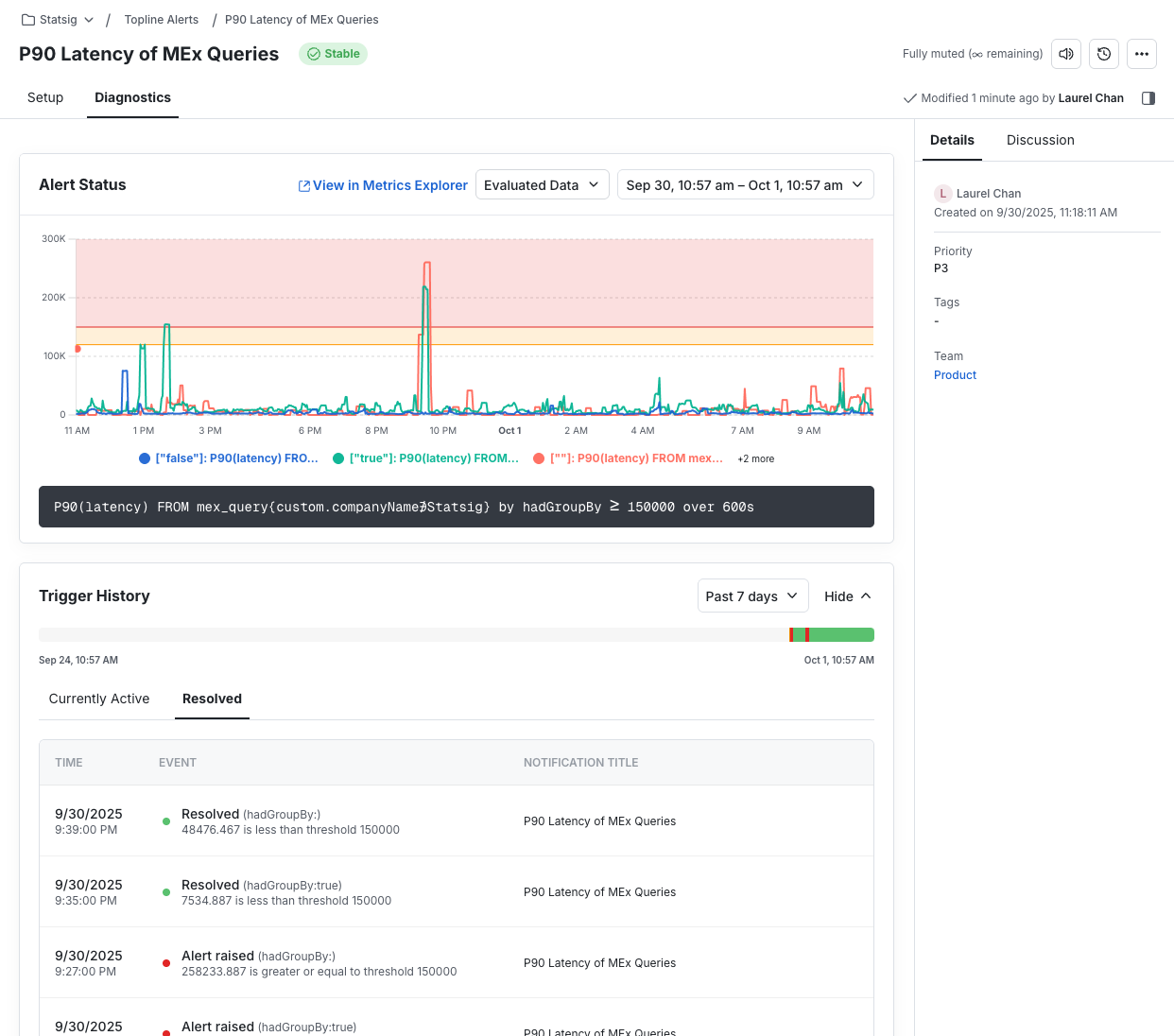Show the +2 more legend entries
This screenshot has width=1174, height=1036.
755,459
